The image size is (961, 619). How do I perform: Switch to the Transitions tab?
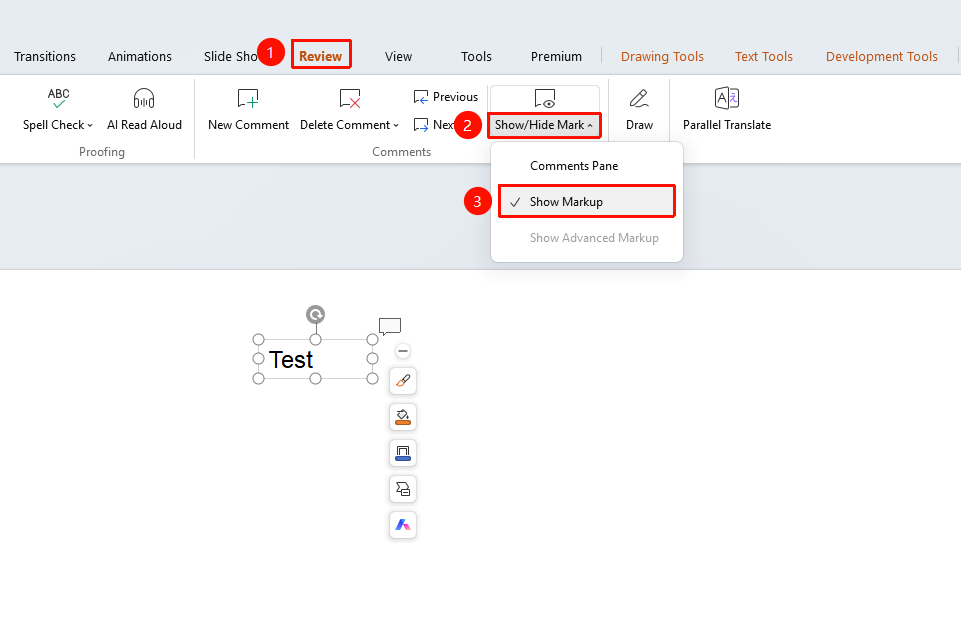tap(45, 56)
